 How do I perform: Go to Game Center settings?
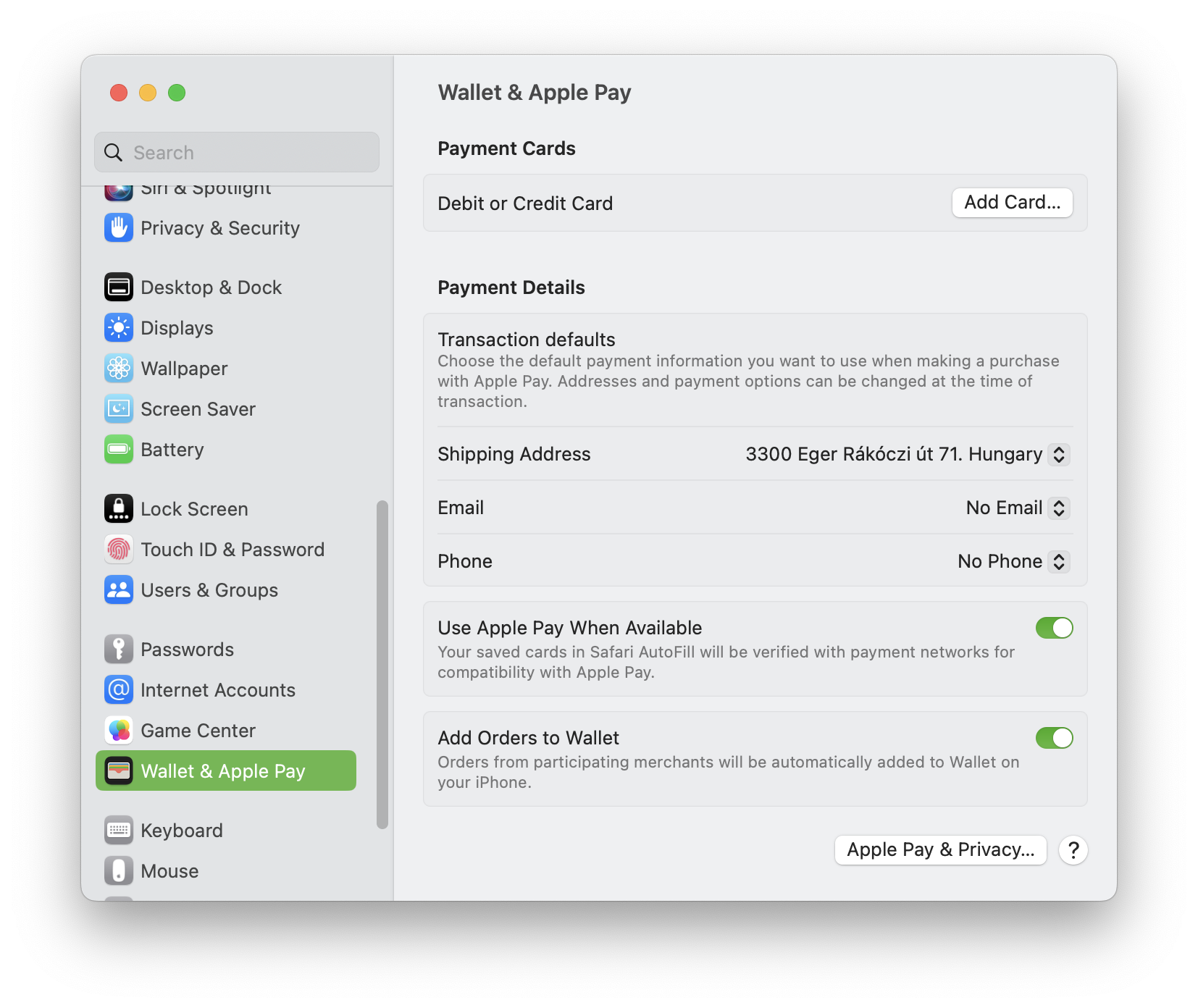tap(198, 731)
